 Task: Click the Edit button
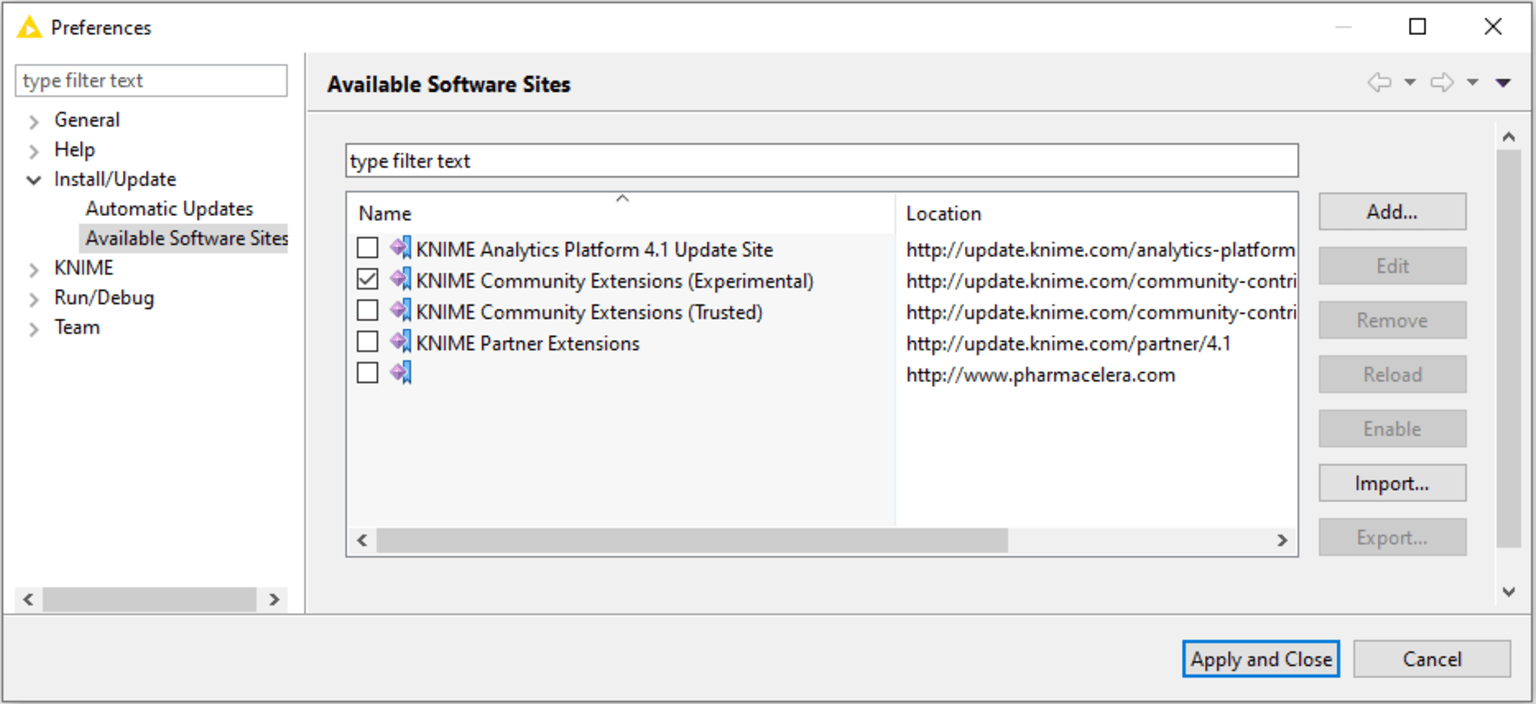[1392, 266]
